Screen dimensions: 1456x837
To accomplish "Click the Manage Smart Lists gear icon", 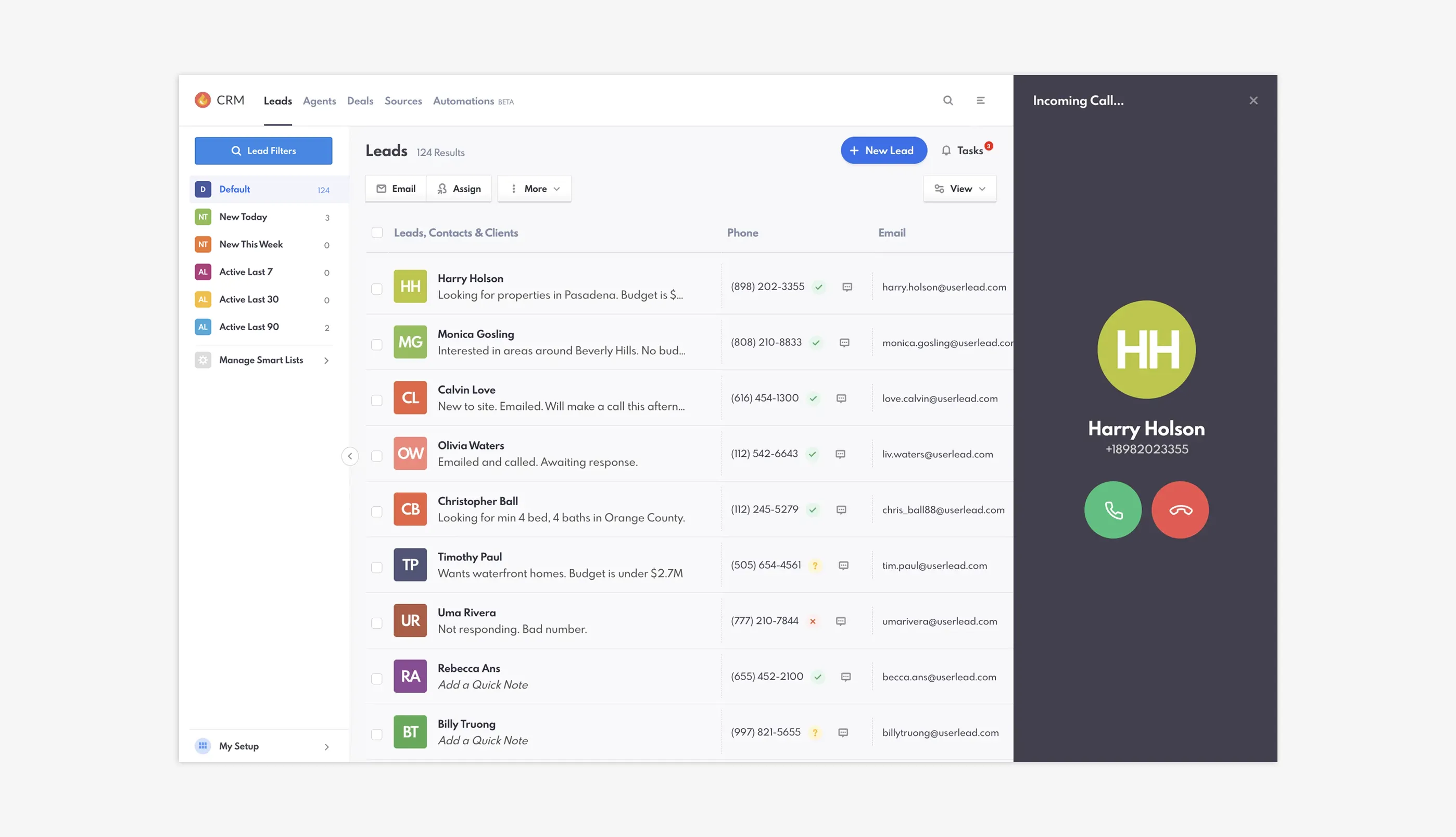I will point(202,360).
